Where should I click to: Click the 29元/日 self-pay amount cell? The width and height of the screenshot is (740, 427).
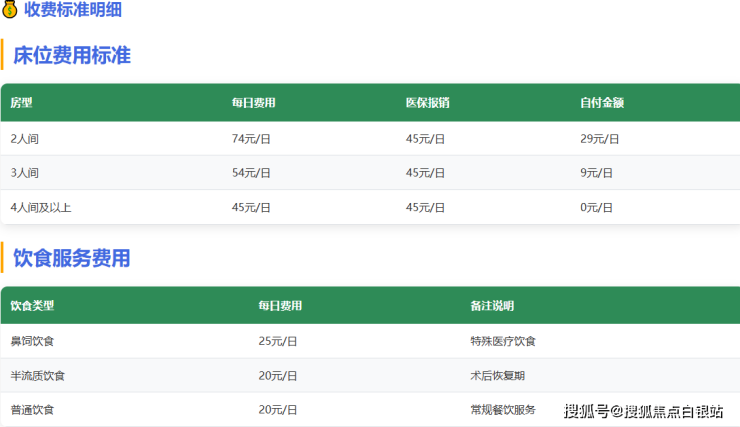coord(599,139)
